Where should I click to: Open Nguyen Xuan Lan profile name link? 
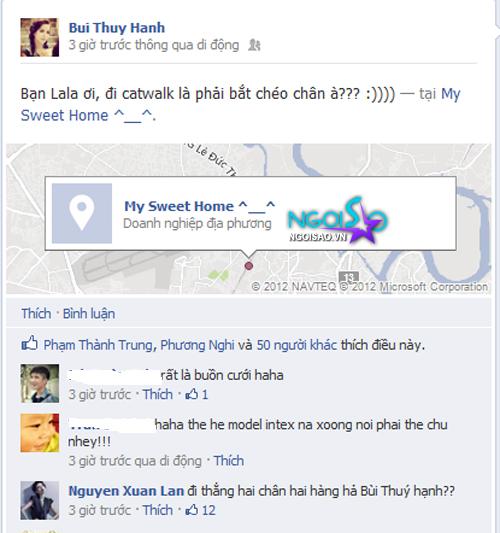tap(126, 491)
